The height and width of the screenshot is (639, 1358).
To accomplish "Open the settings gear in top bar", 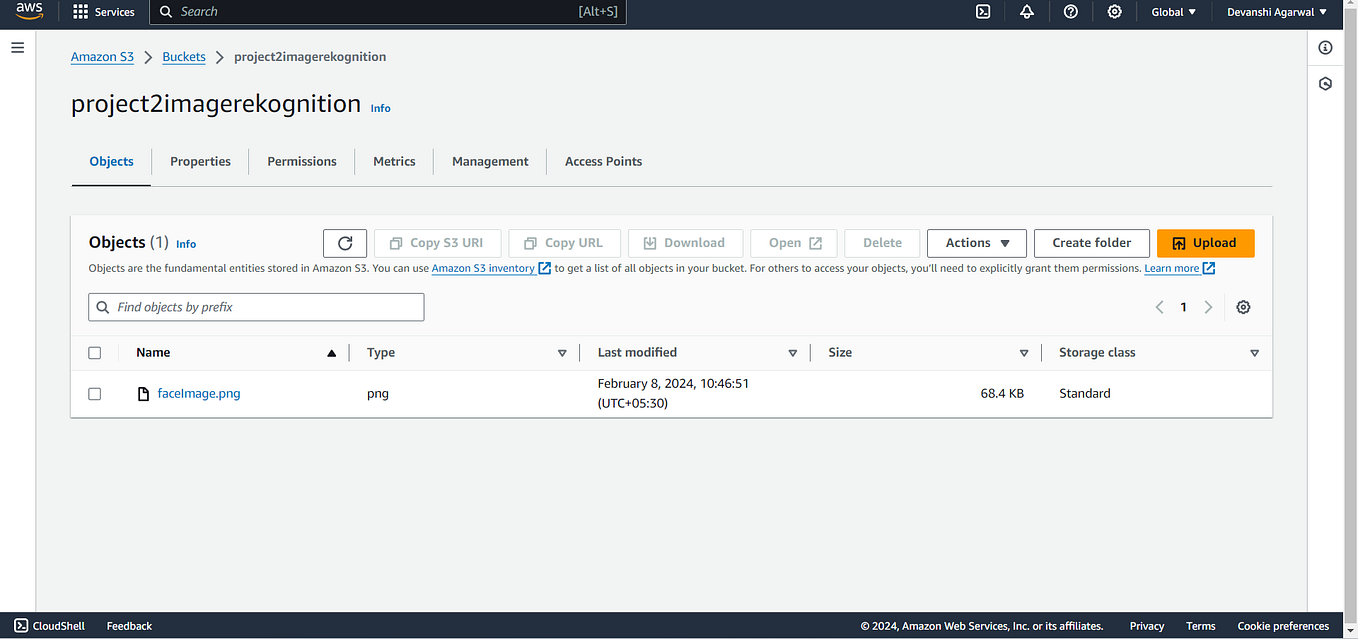I will tap(1115, 12).
